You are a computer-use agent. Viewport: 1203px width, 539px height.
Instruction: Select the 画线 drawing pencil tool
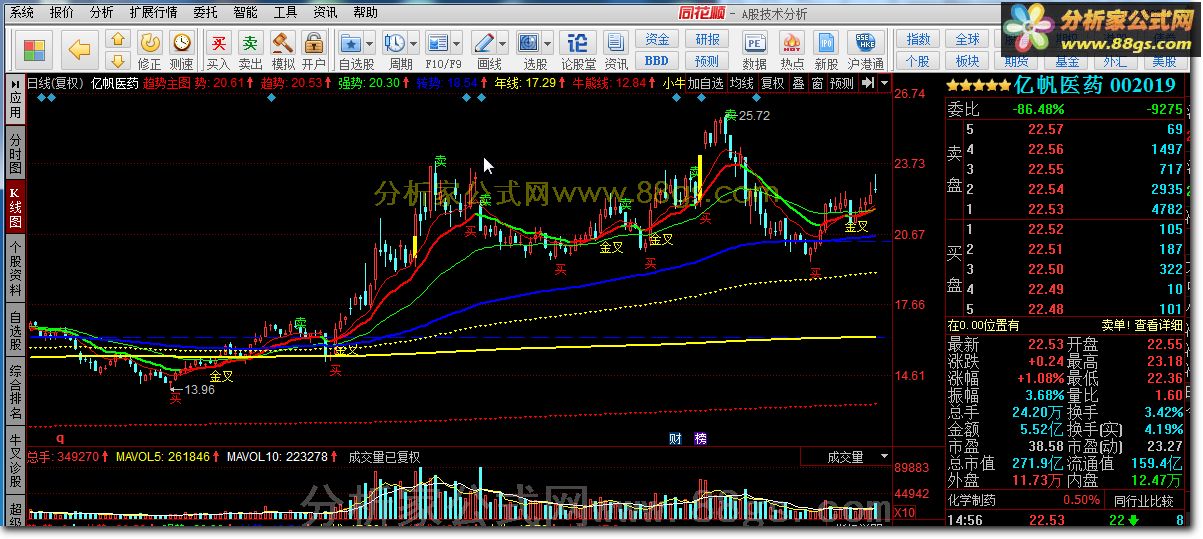click(484, 44)
